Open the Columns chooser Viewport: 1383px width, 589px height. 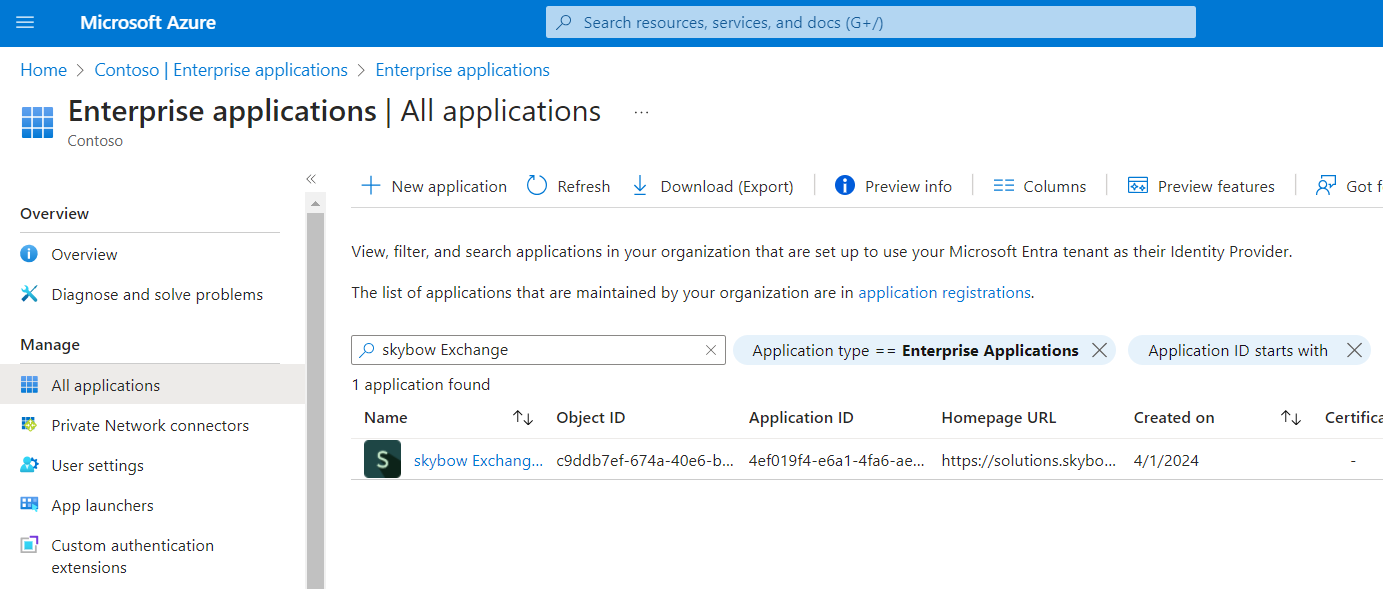(x=1040, y=186)
